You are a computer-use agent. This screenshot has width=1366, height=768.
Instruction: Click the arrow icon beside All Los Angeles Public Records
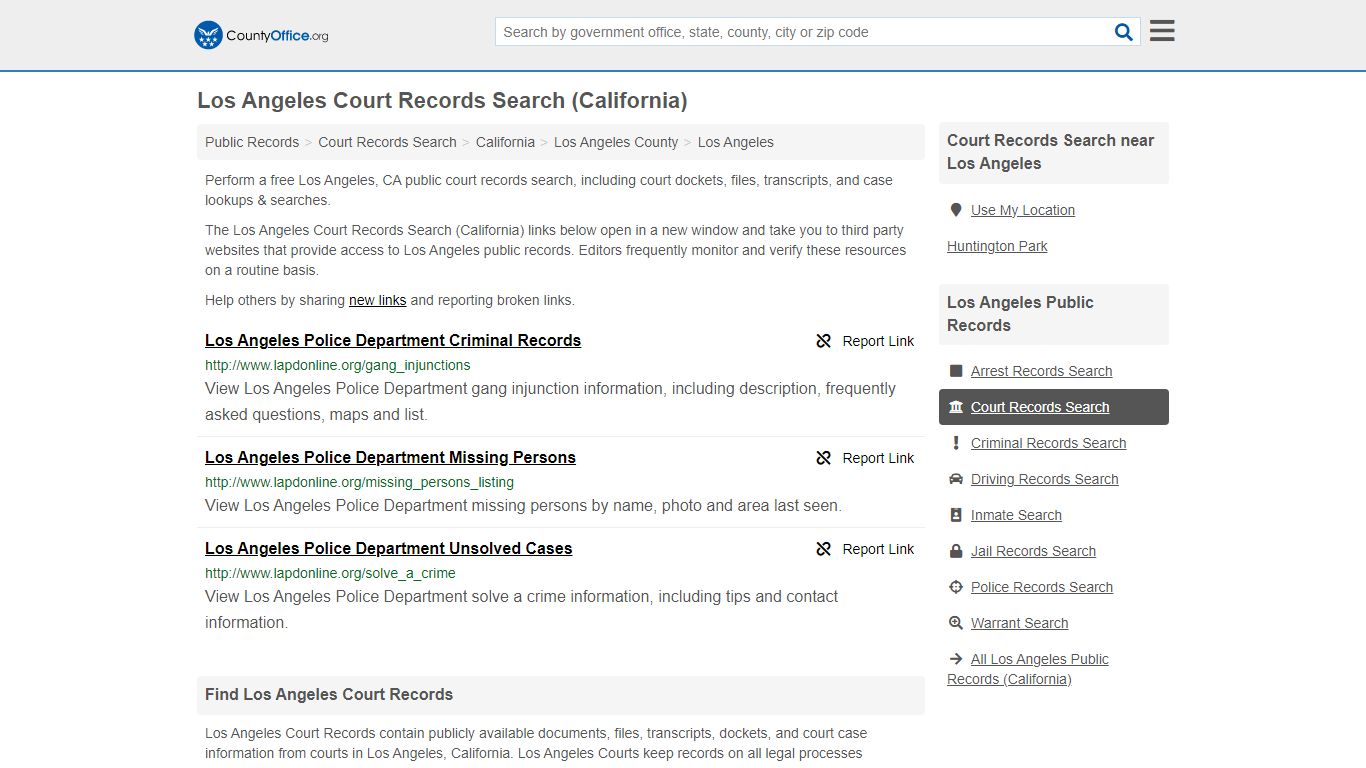click(x=955, y=659)
